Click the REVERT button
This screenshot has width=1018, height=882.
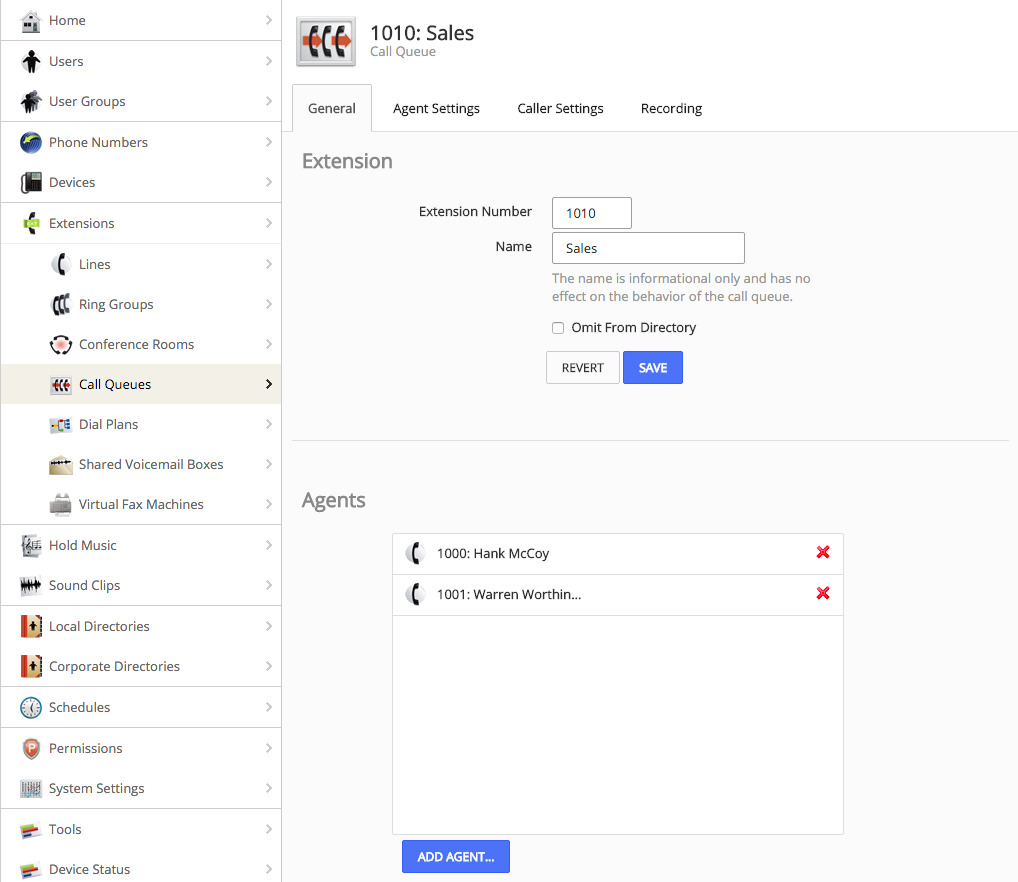click(582, 367)
